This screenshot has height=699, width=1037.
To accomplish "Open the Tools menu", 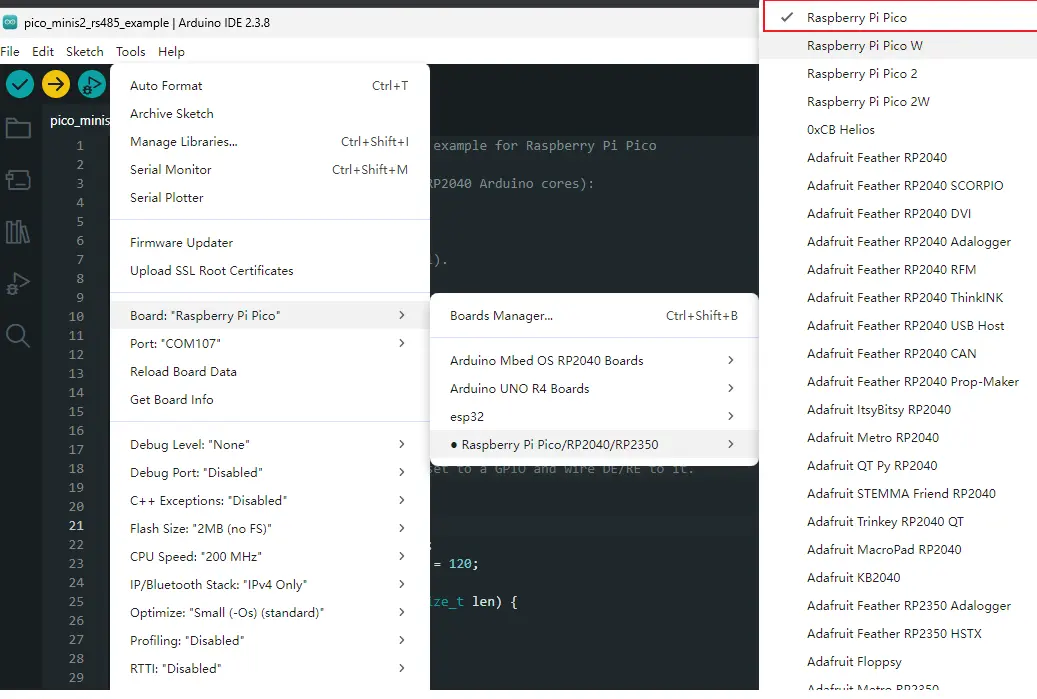I will (x=130, y=52).
